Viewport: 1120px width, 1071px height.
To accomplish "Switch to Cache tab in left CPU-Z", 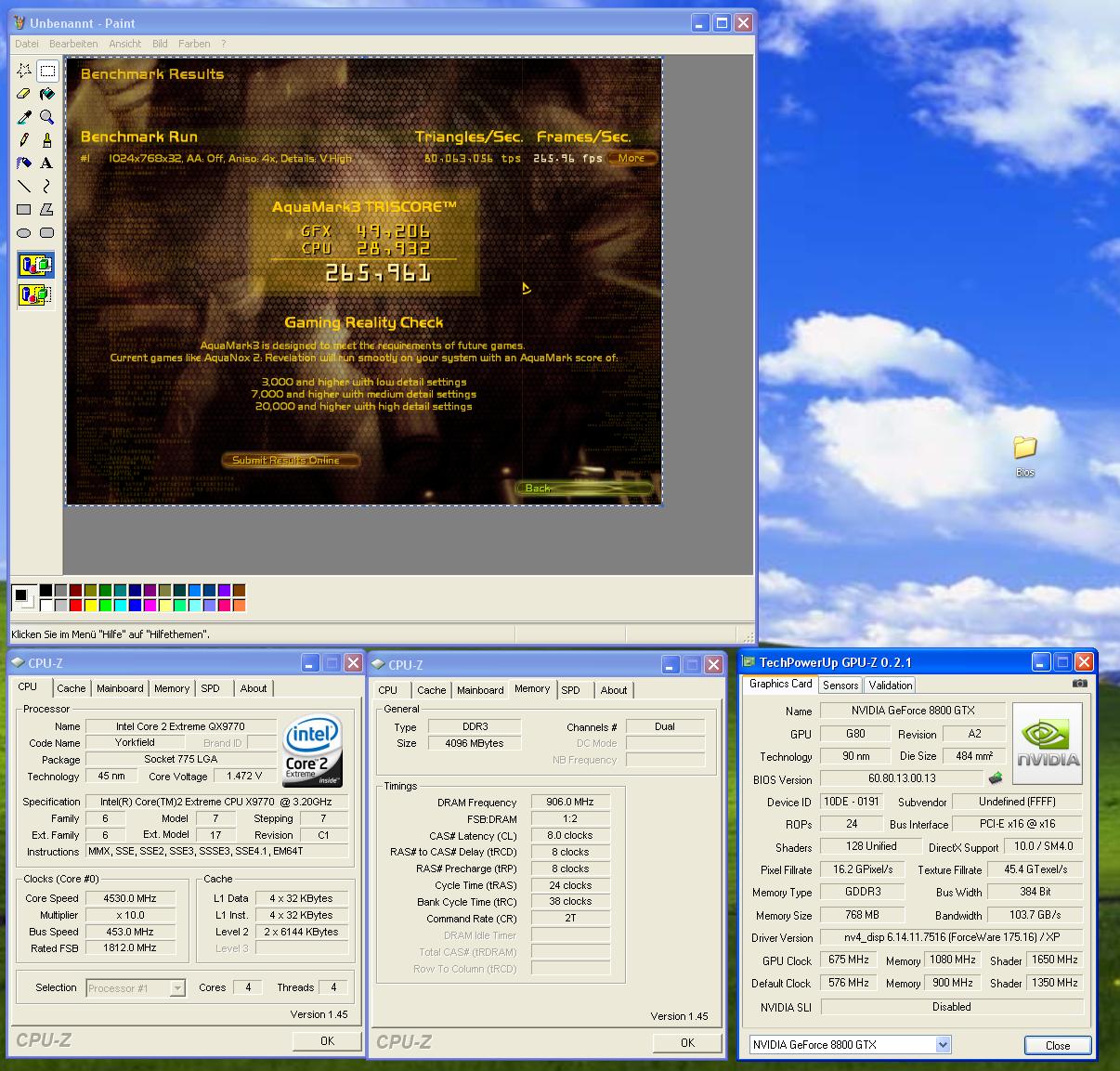I will [71, 688].
